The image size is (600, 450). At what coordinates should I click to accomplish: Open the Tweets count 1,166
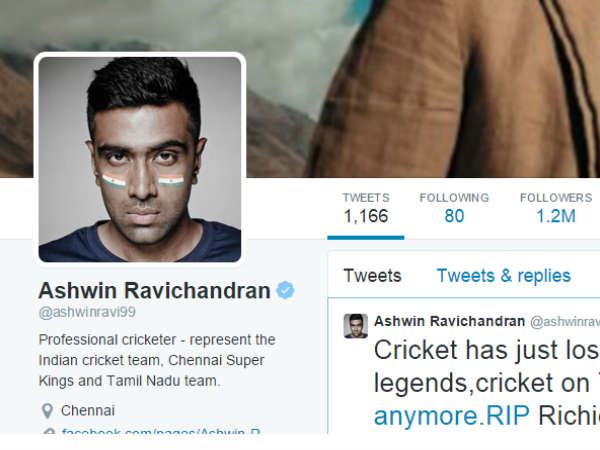point(366,209)
